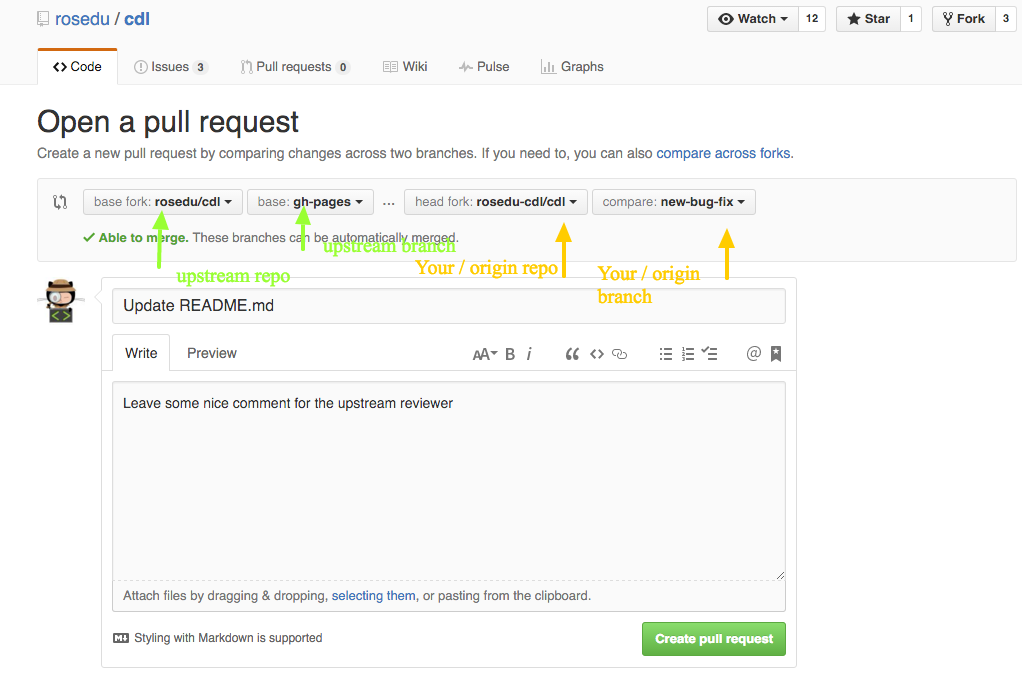
Task: Open the Graphs tab
Action: 572,66
